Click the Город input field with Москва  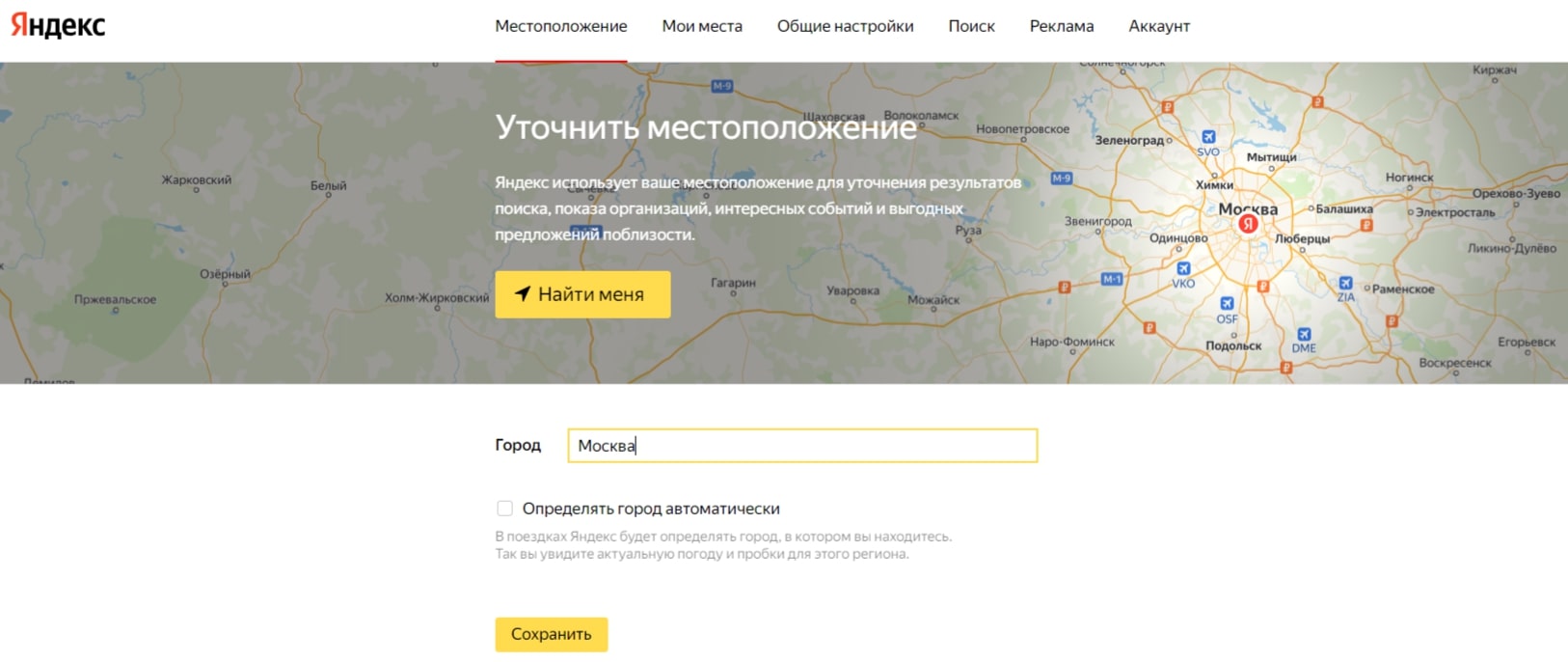(x=802, y=446)
